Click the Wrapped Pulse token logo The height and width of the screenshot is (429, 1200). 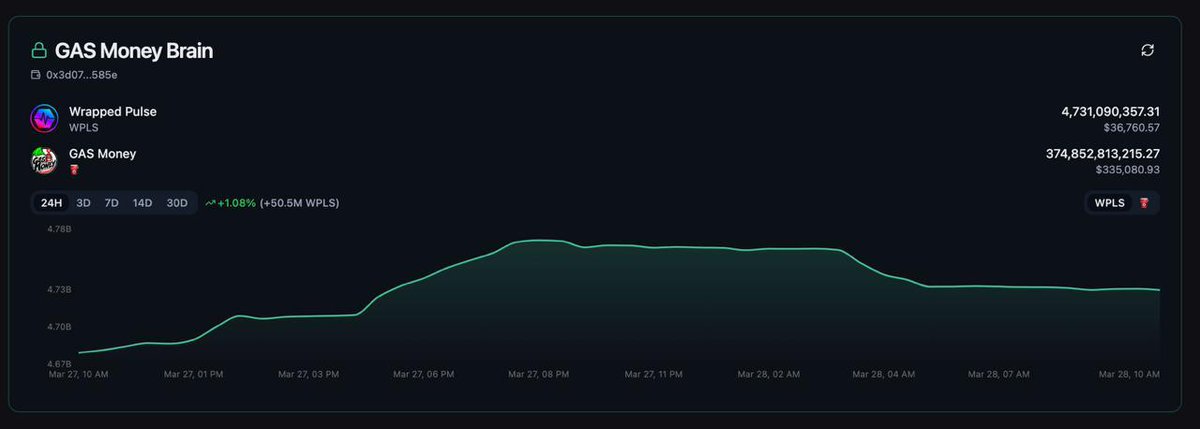click(x=44, y=119)
